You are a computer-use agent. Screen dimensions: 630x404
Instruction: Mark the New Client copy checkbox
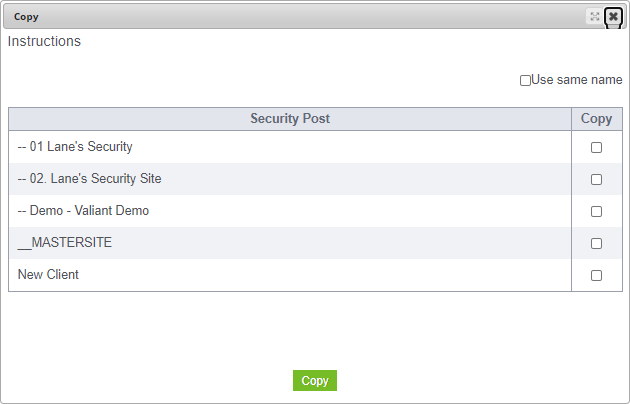click(596, 275)
